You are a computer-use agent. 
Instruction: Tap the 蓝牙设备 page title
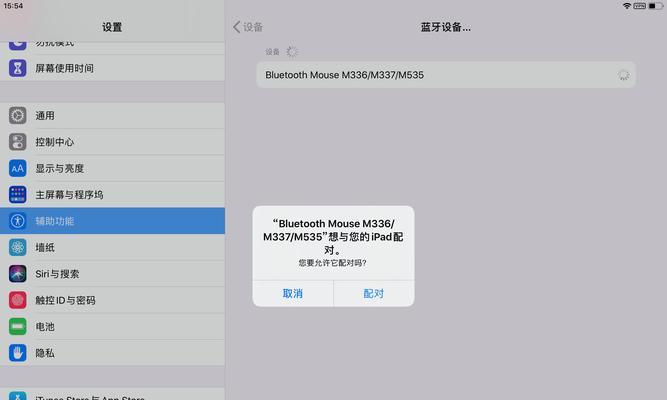pyautogui.click(x=445, y=27)
